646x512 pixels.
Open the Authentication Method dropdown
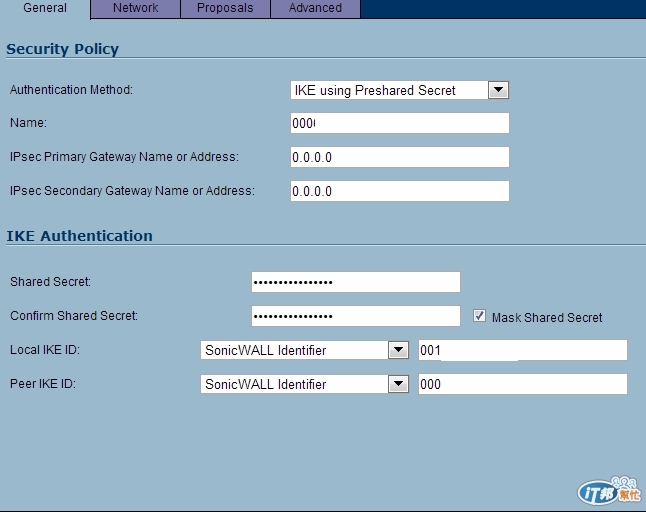point(400,90)
